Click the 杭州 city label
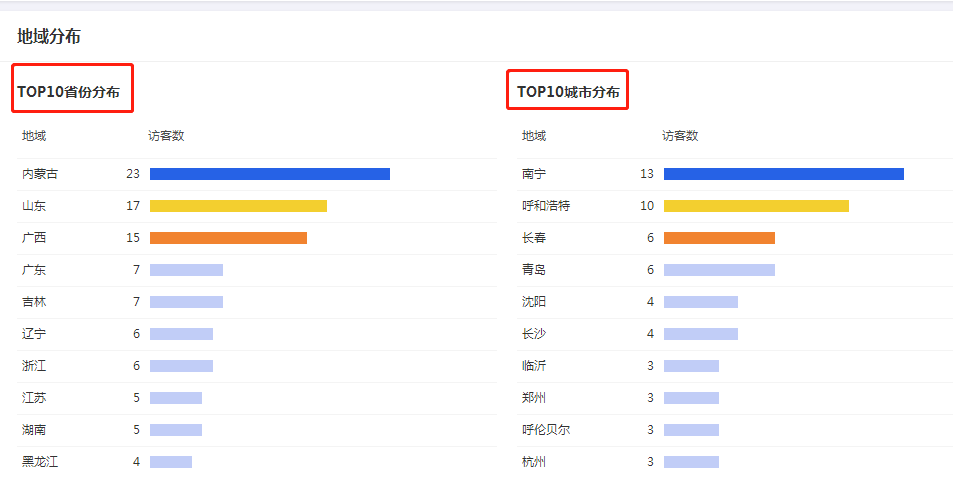953x495 pixels. 534,462
